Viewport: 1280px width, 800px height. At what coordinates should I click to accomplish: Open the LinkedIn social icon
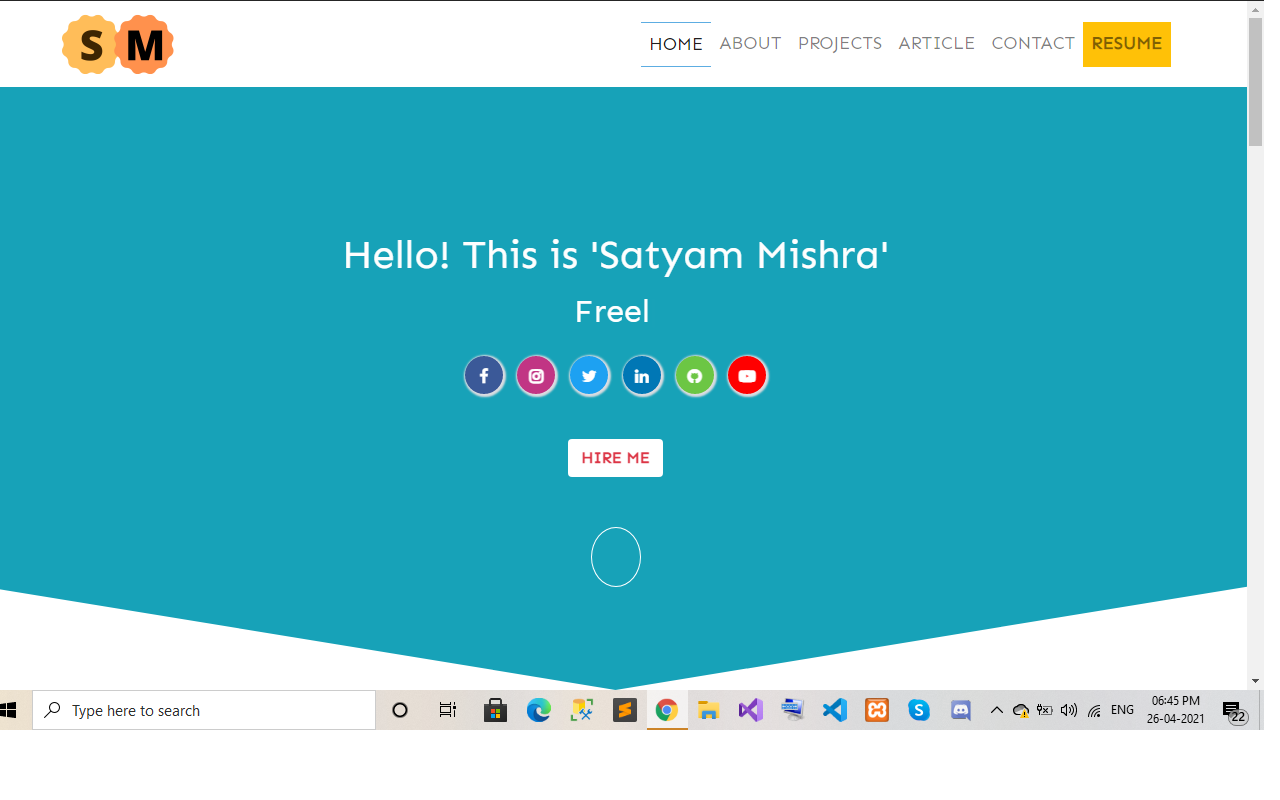click(x=642, y=376)
